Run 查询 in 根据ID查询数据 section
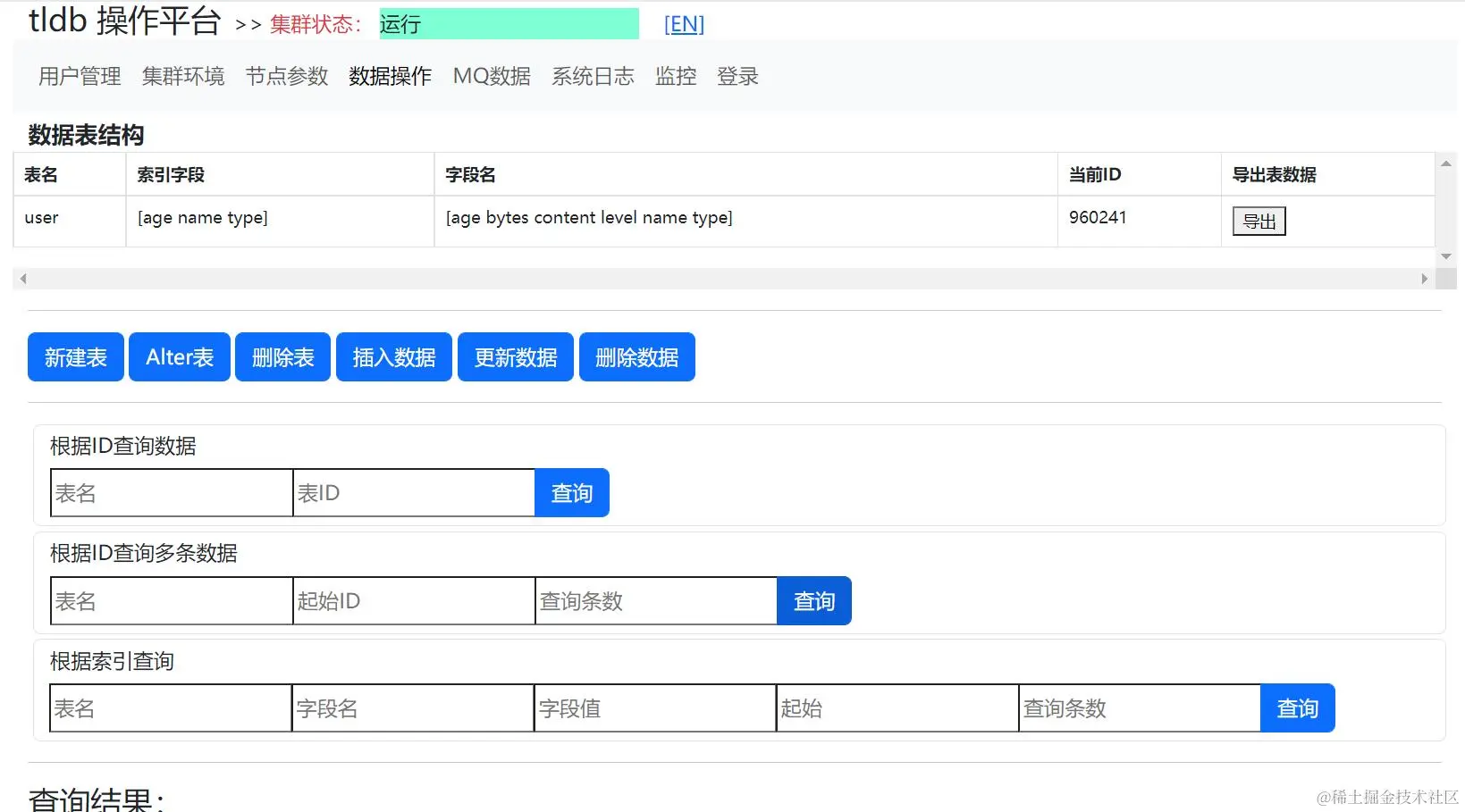The image size is (1465, 812). point(572,493)
